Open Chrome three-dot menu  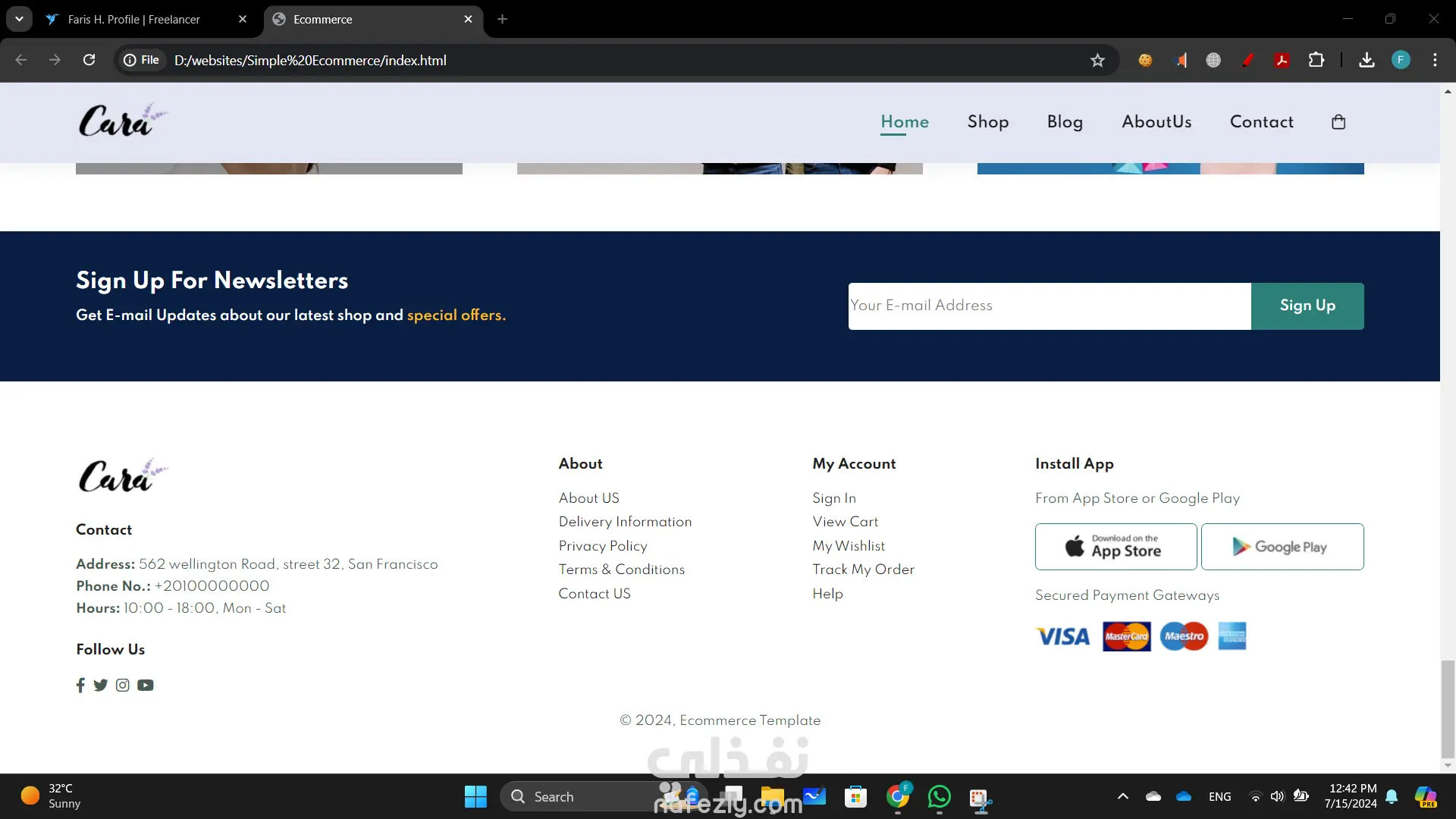pyautogui.click(x=1435, y=60)
